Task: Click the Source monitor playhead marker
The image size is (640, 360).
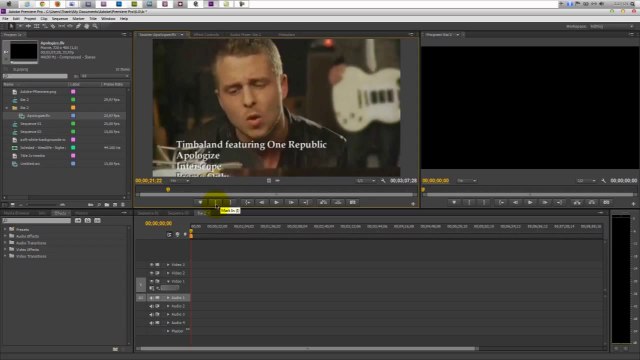Action: (168, 189)
